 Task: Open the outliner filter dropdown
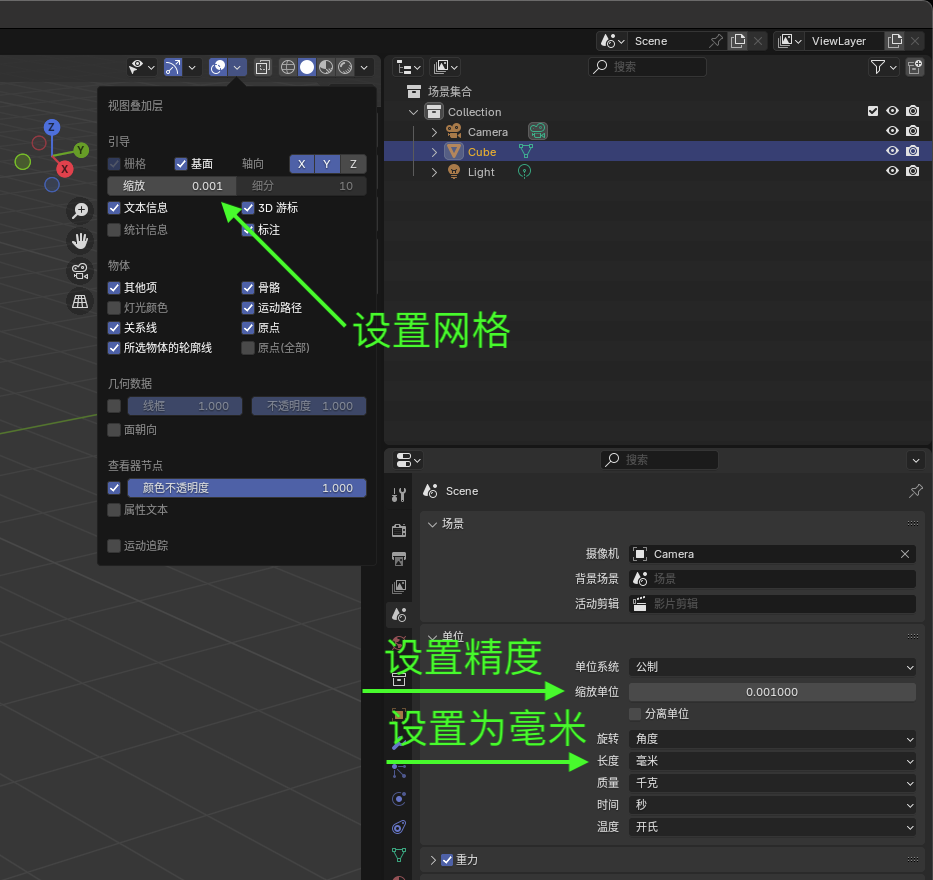pyautogui.click(x=883, y=67)
